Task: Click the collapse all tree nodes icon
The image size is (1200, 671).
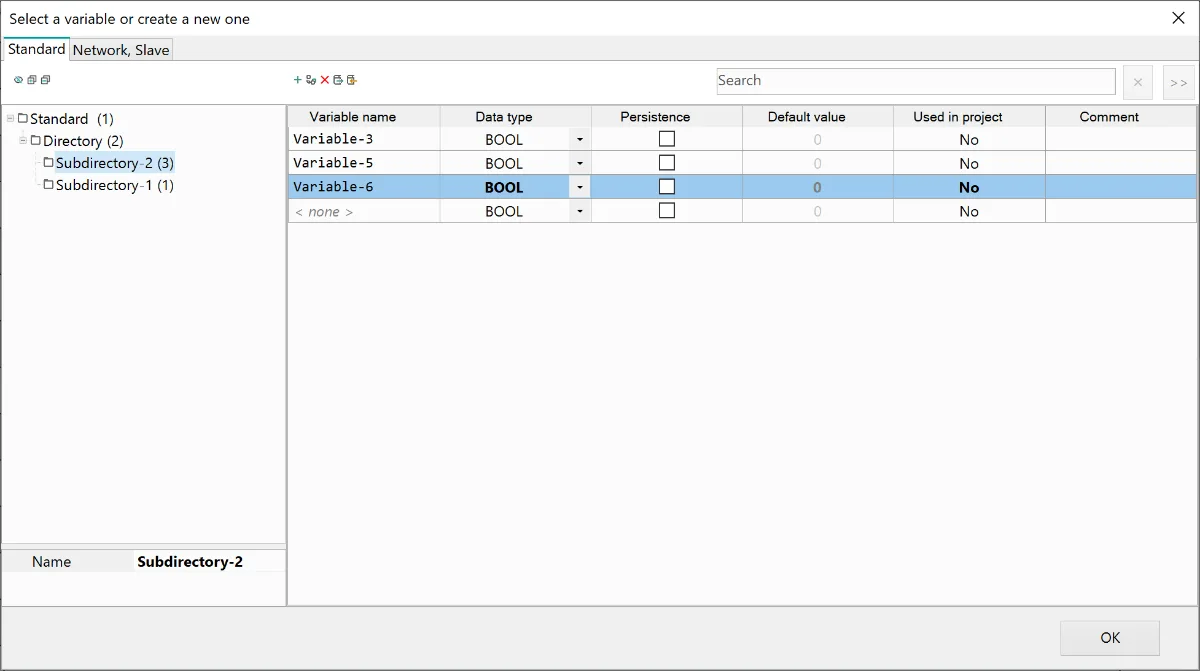Action: pos(45,80)
